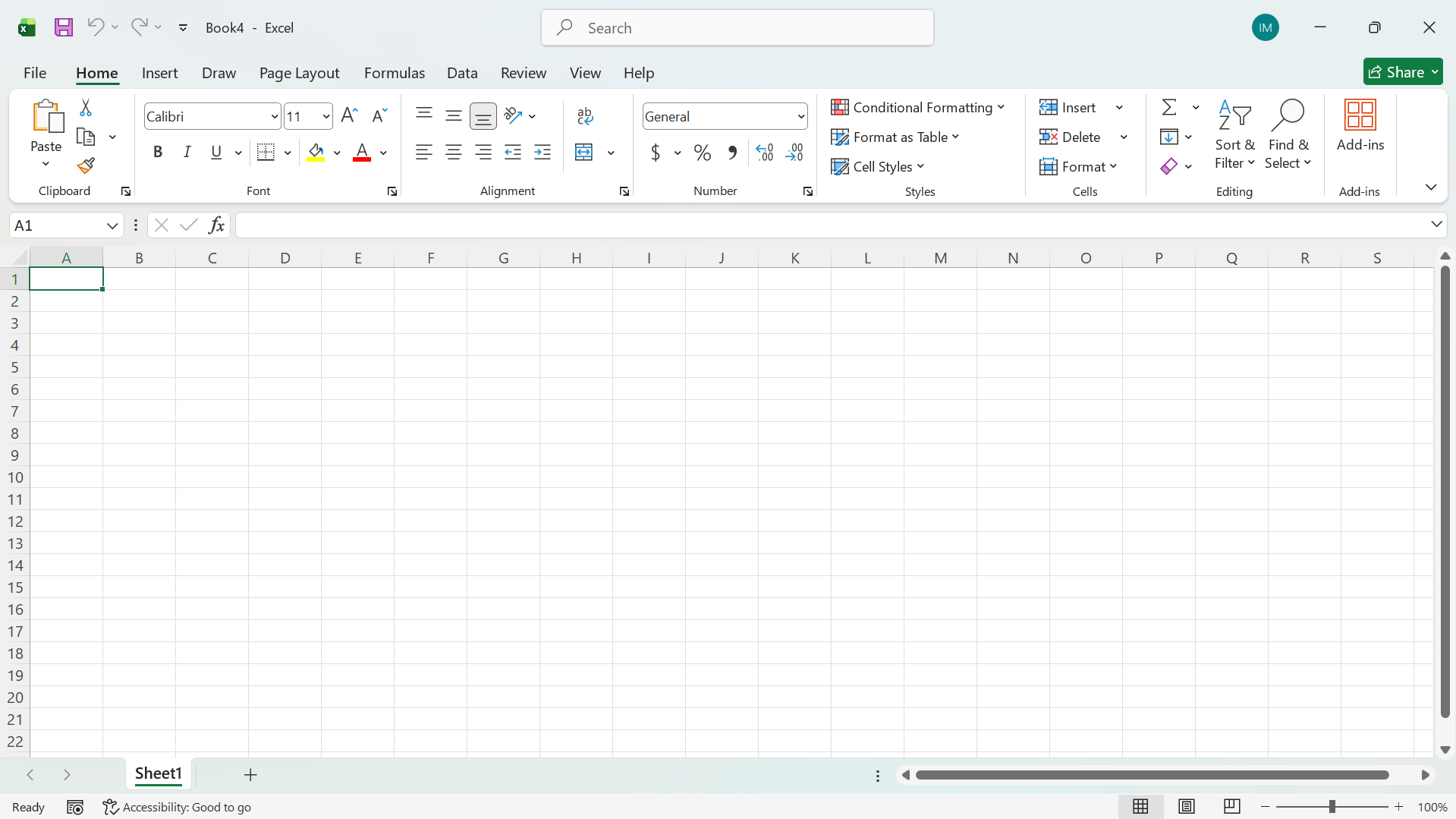
Task: Select the Cut scissors icon
Action: (86, 108)
